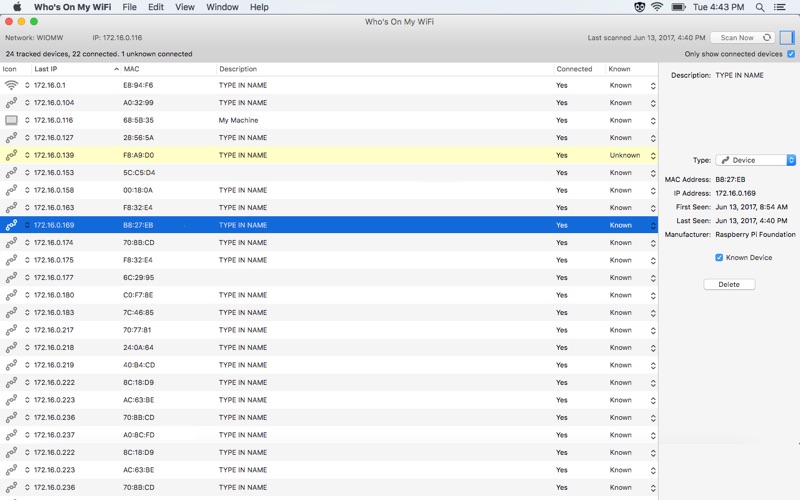This screenshot has height=500, width=800.
Task: Open the icon picker stepper for 172.16.0.217
Action: 27,330
